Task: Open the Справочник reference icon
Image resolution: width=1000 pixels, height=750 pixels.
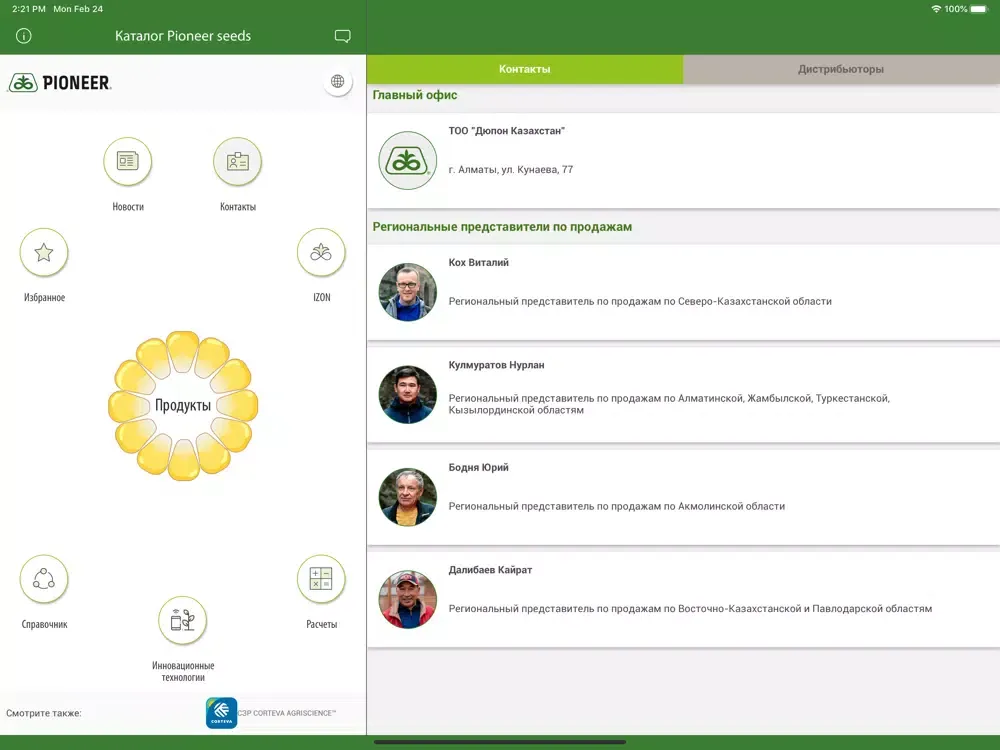Action: tap(44, 579)
